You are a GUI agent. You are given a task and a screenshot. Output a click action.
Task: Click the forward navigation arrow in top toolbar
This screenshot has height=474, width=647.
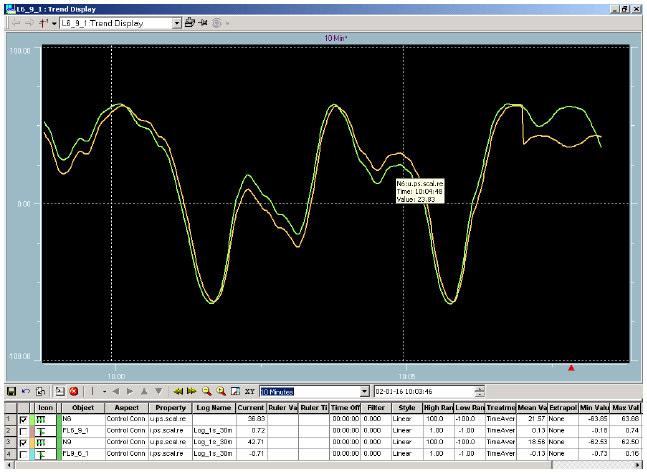pyautogui.click(x=29, y=23)
